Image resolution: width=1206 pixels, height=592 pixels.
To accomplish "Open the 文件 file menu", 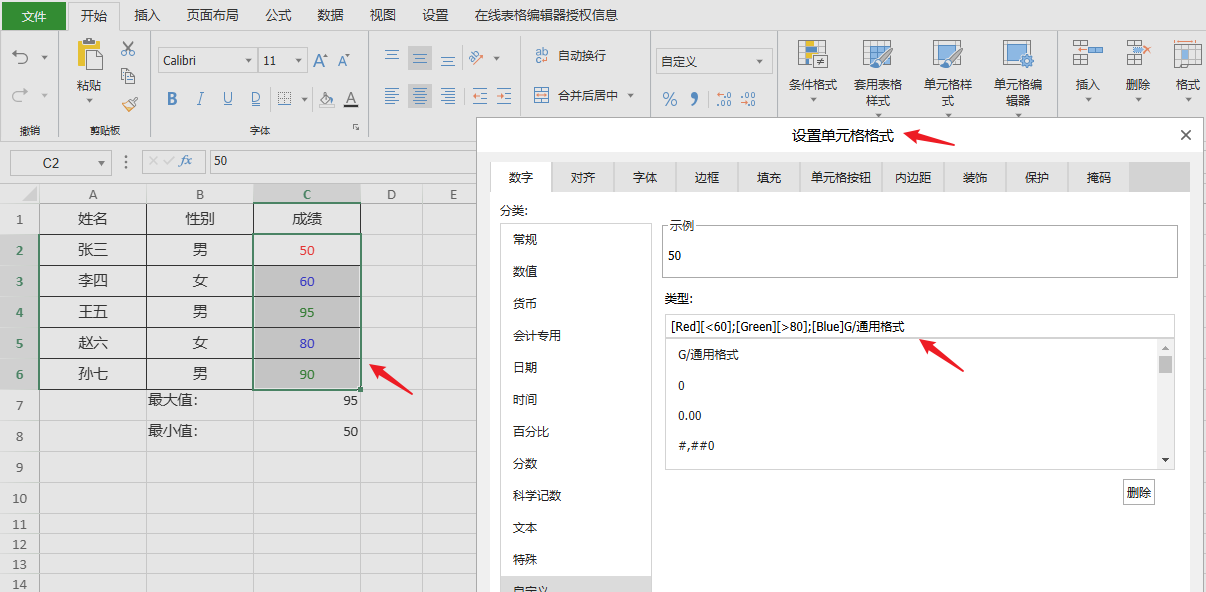I will pos(34,15).
